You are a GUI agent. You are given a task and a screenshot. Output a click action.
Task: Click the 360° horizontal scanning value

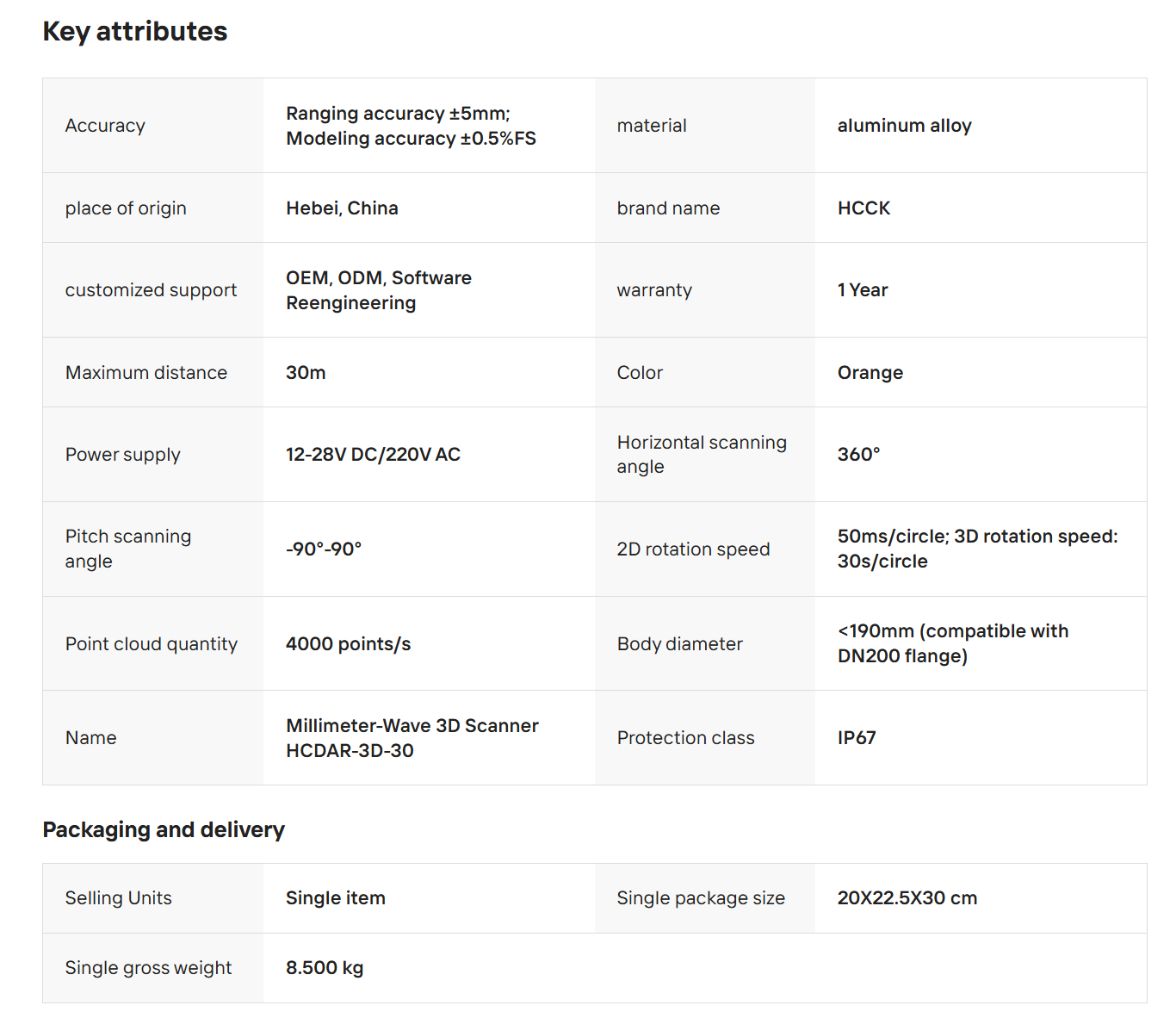859,454
